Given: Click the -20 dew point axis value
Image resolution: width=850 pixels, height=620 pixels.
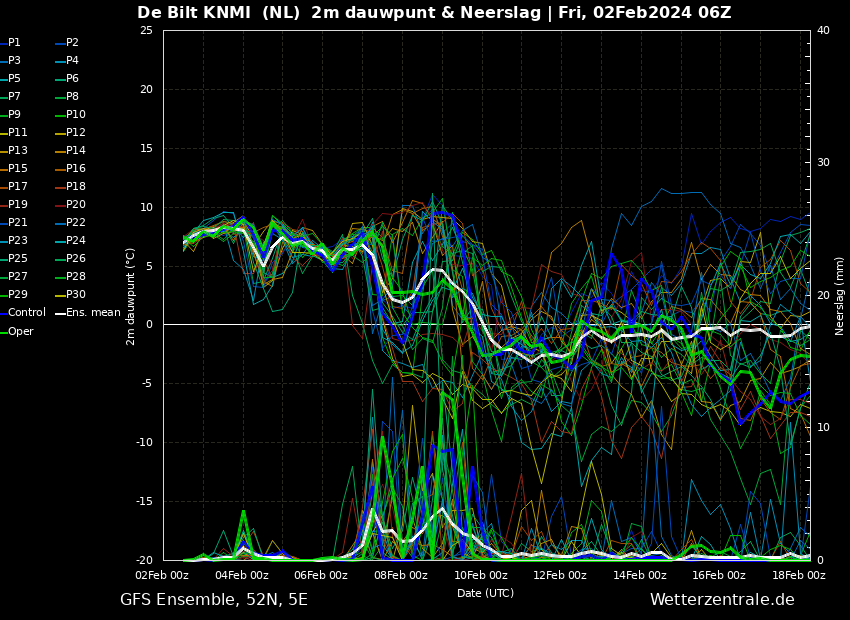Looking at the screenshot, I should click(145, 560).
